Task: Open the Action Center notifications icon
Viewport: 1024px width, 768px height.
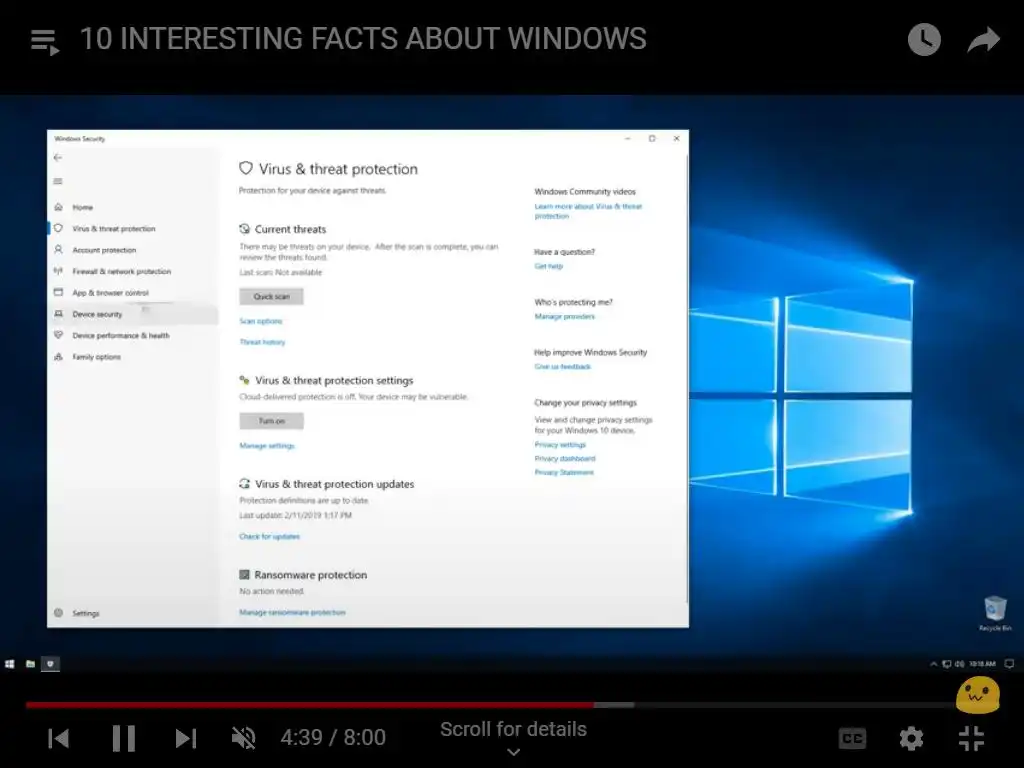Action: tap(1009, 664)
